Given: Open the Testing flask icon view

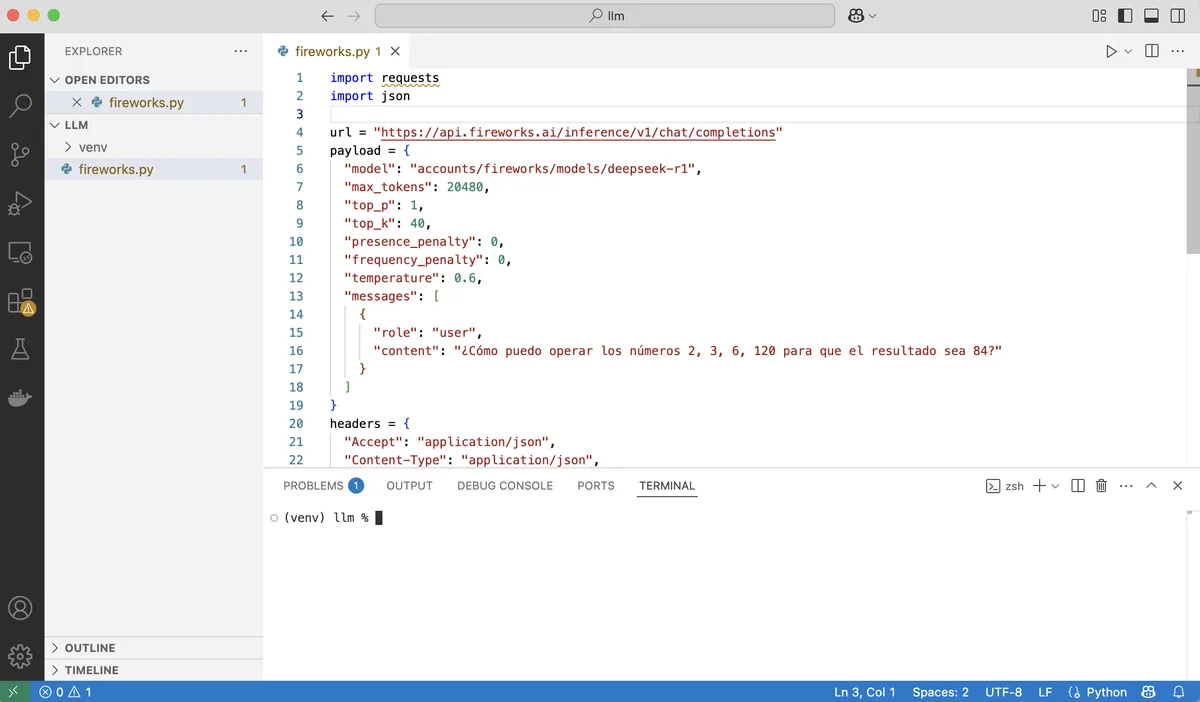Looking at the screenshot, I should pos(21,349).
